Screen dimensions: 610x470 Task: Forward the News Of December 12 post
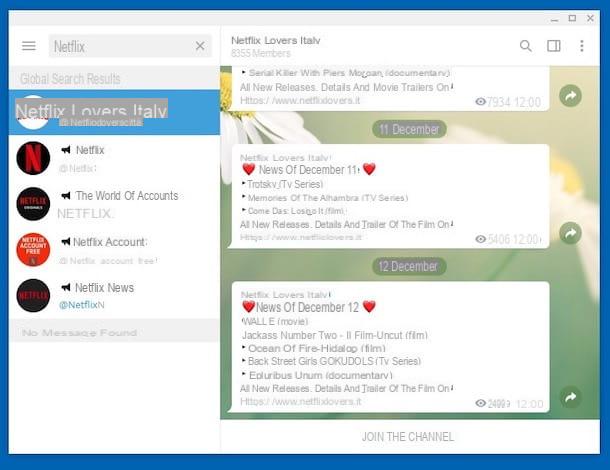click(570, 397)
